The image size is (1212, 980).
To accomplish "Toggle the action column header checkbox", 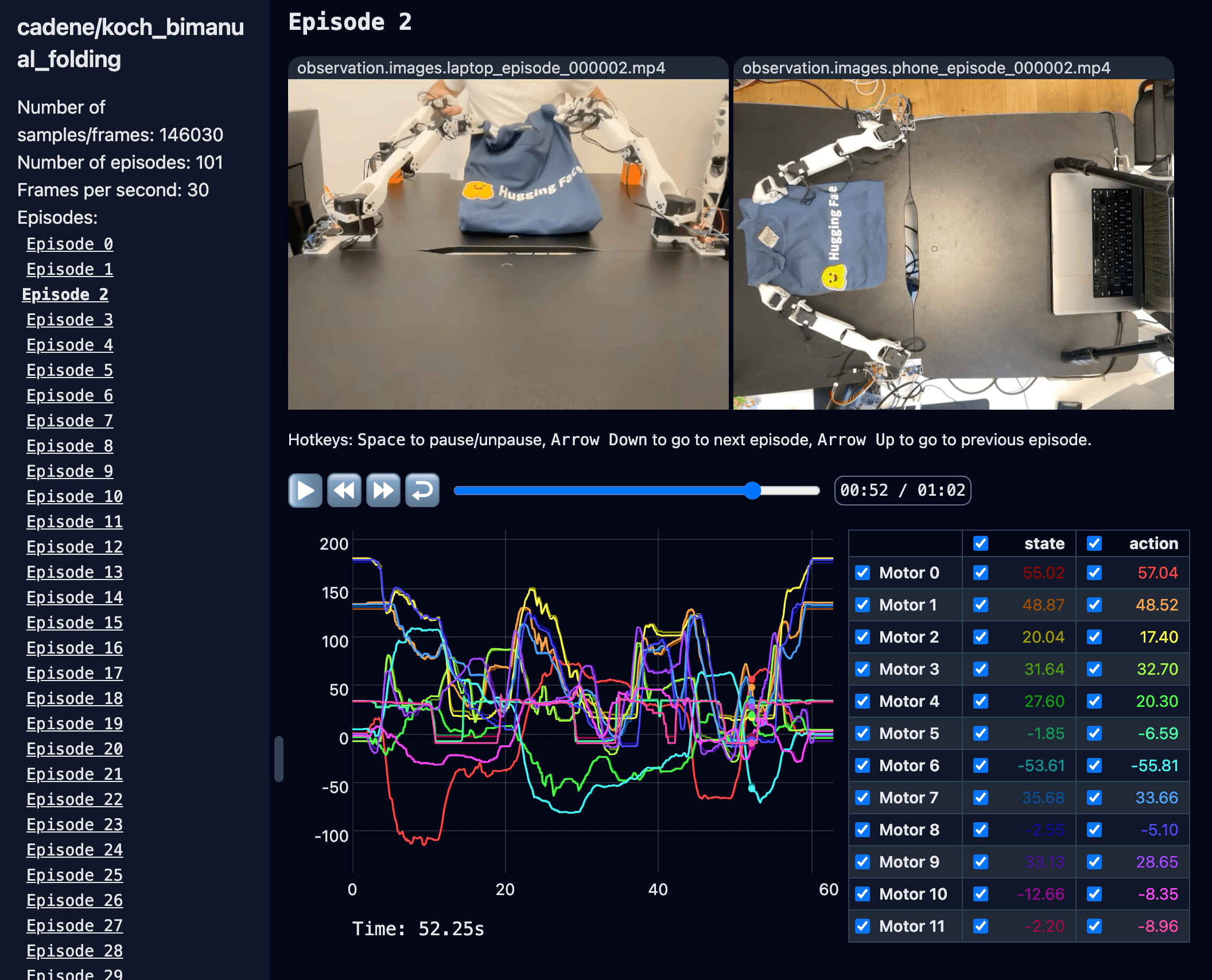I will (x=1094, y=543).
